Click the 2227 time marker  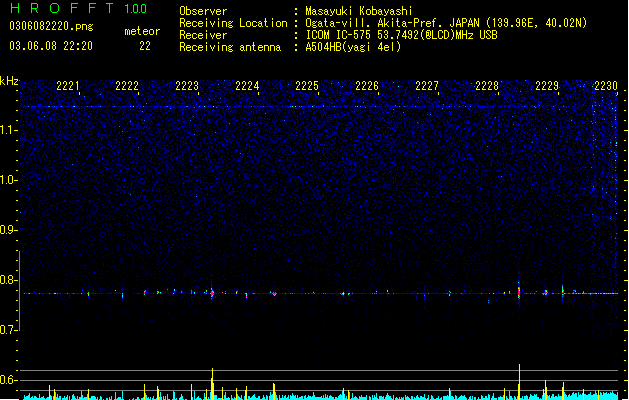427,86
